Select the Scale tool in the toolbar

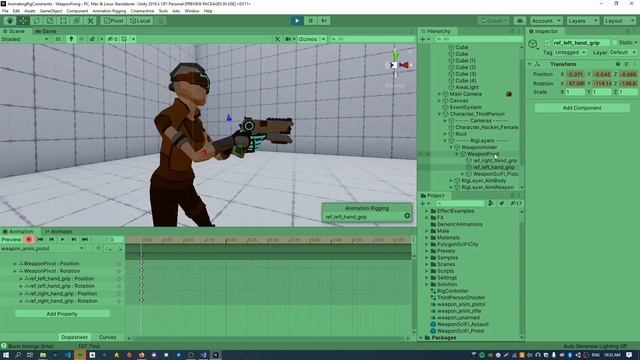(50, 21)
